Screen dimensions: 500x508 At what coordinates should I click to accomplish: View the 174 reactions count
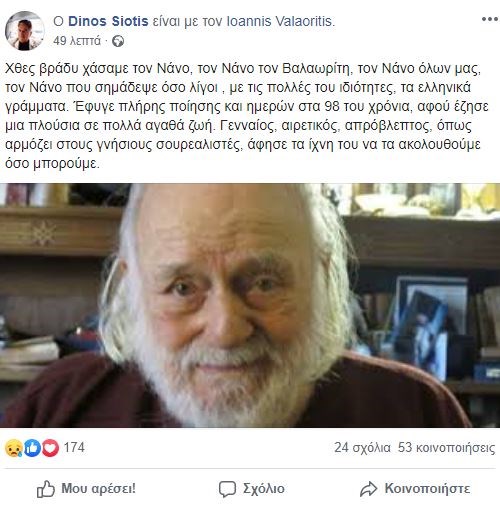(74, 447)
